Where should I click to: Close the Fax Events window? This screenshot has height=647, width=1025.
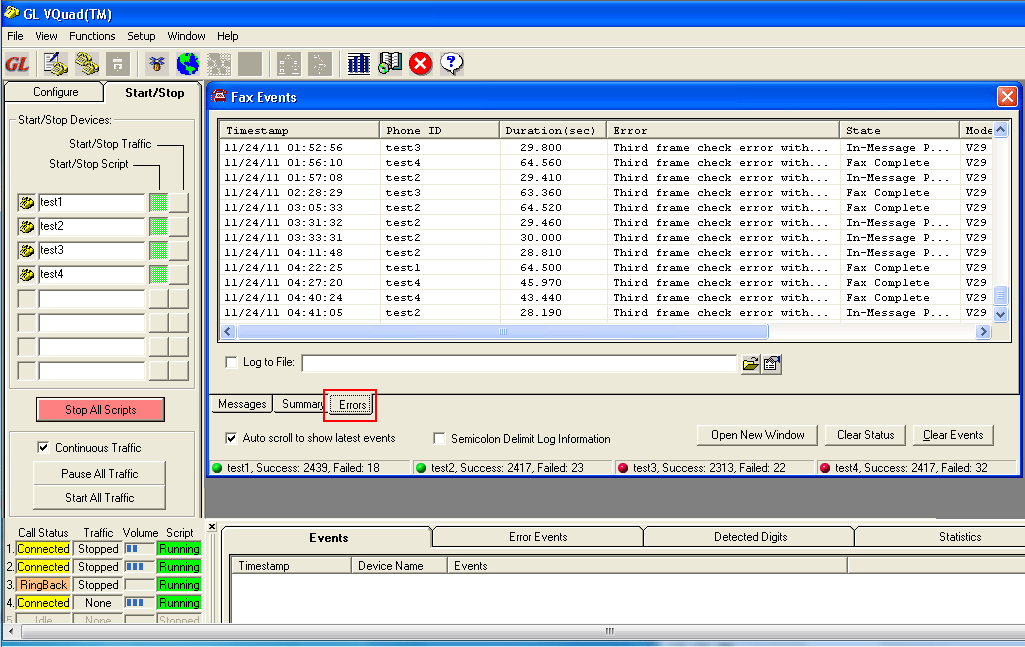click(x=1007, y=97)
